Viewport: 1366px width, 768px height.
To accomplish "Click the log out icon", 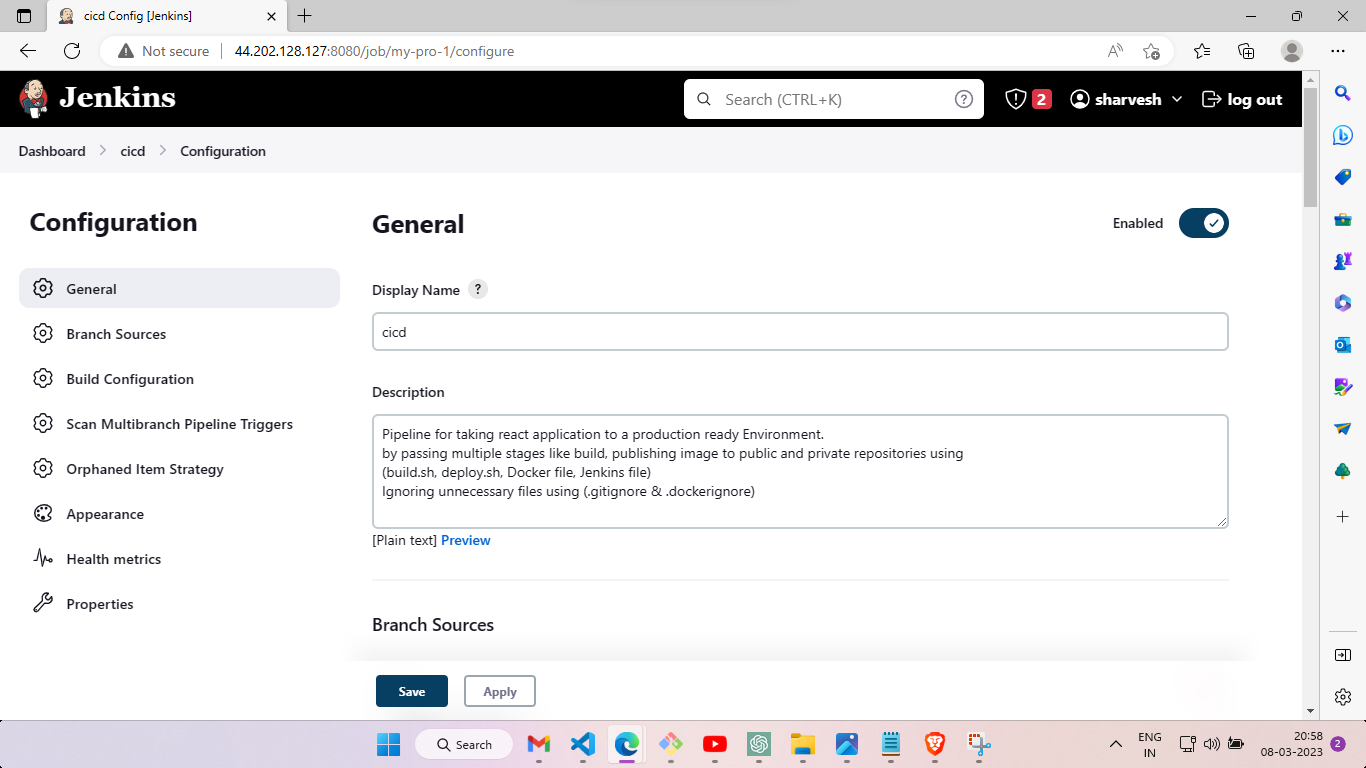I will [x=1212, y=99].
